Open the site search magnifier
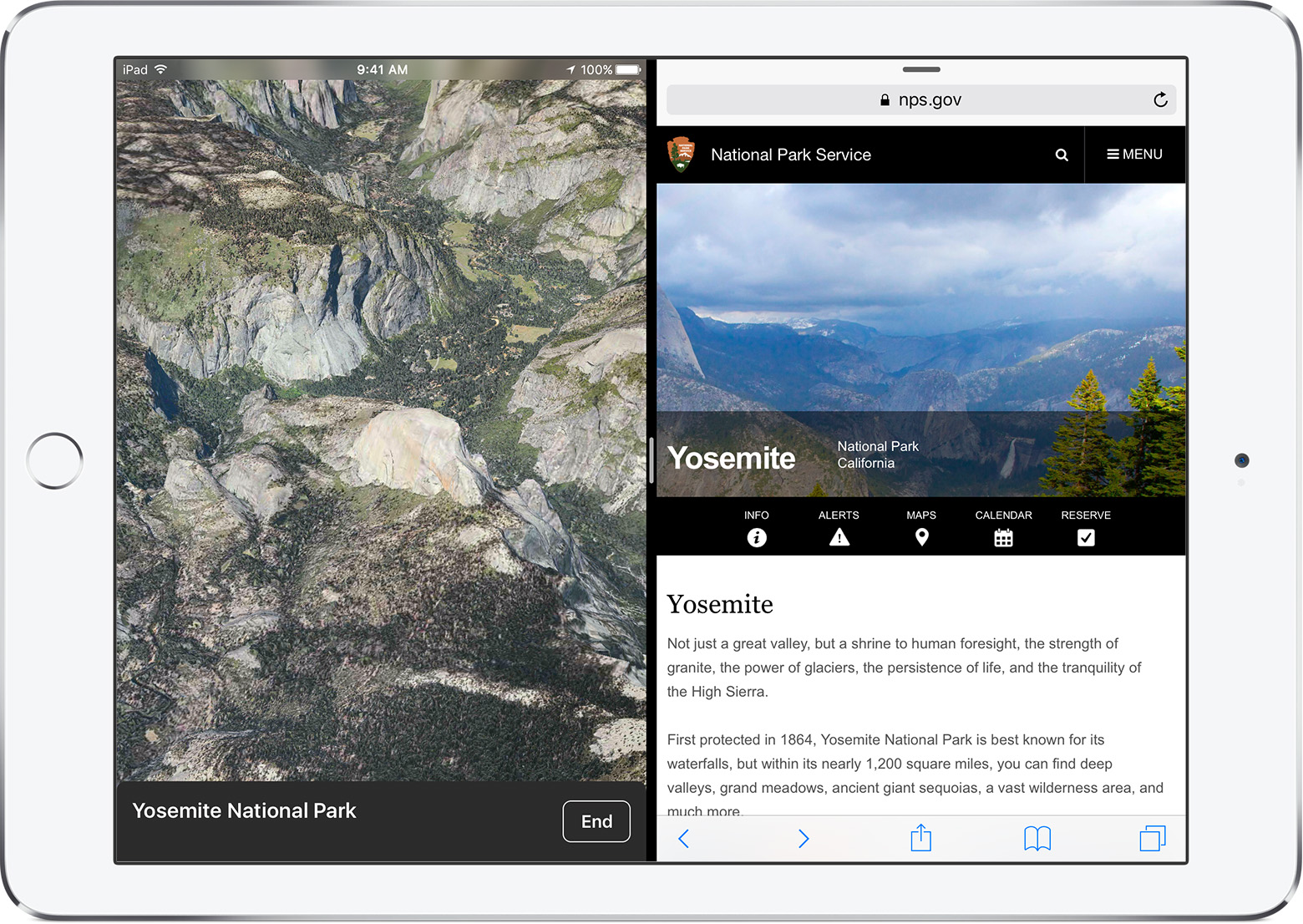 [x=1062, y=155]
